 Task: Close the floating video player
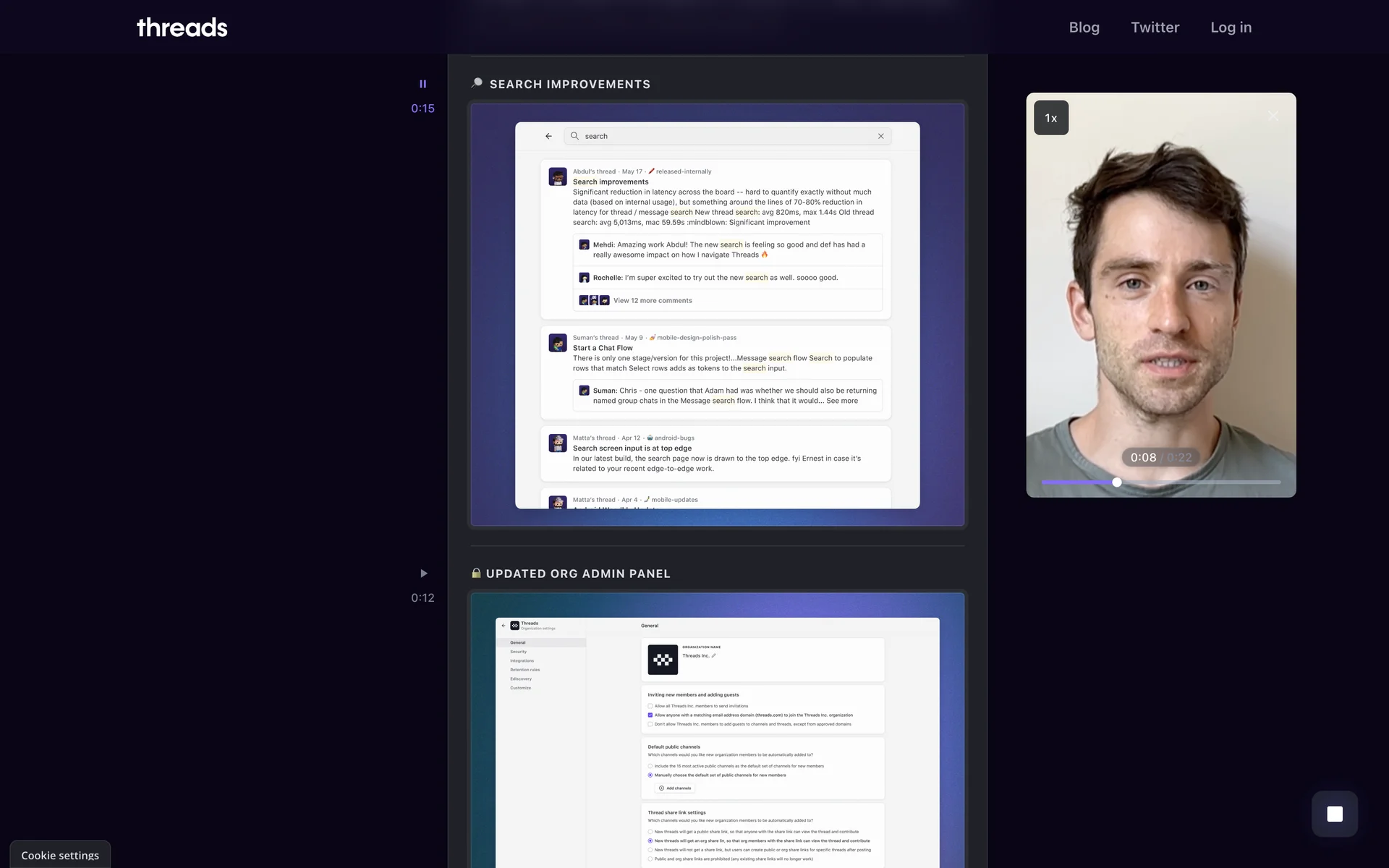tap(1273, 116)
